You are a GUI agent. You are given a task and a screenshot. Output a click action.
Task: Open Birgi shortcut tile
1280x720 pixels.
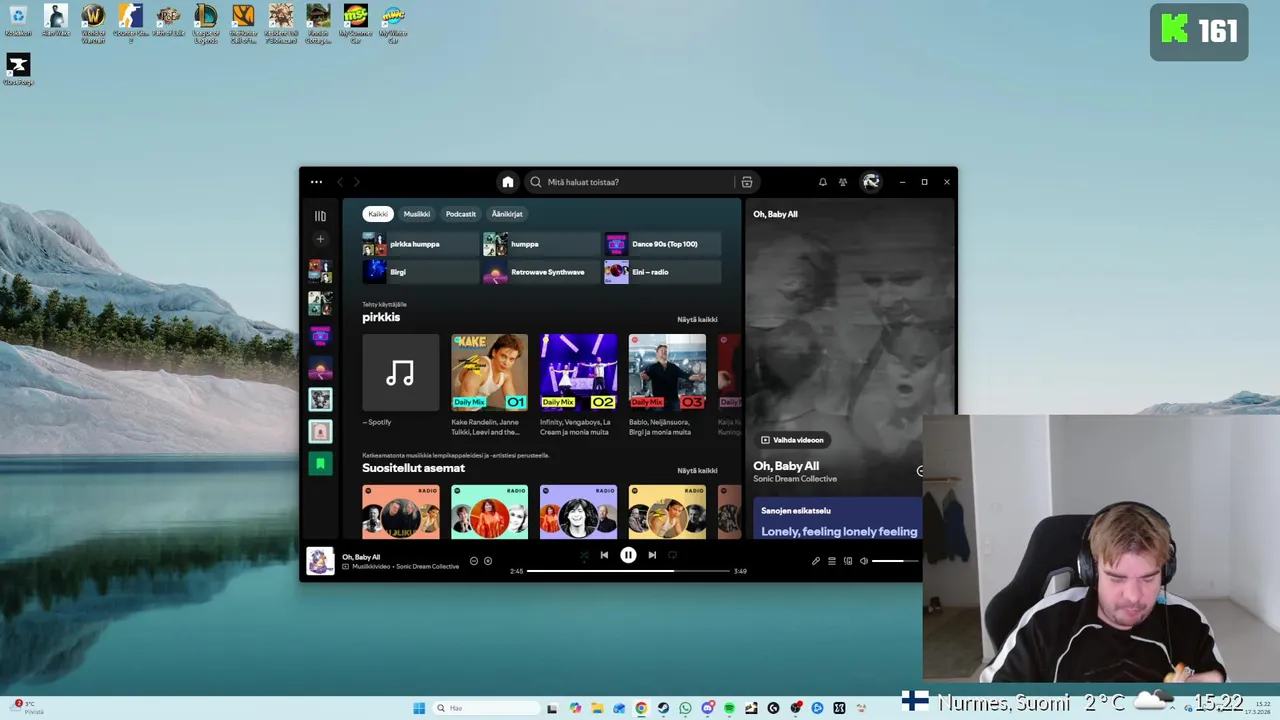click(x=421, y=272)
